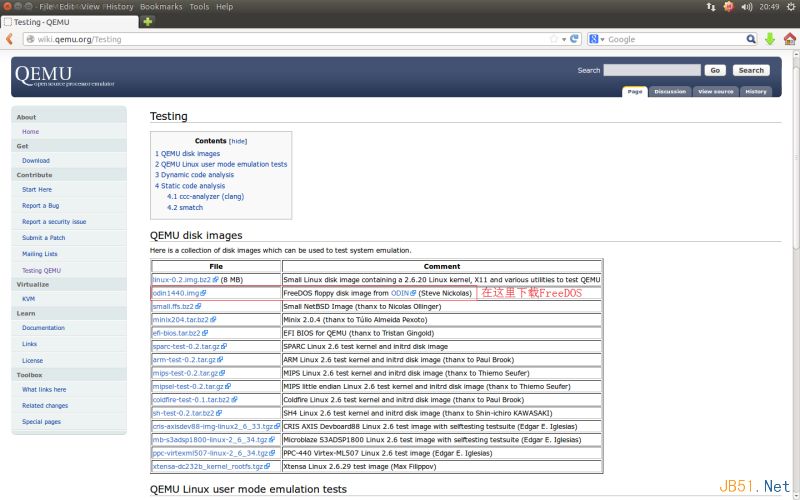Jump to 3 Dynamic code analysis
800x500 pixels.
click(x=194, y=174)
